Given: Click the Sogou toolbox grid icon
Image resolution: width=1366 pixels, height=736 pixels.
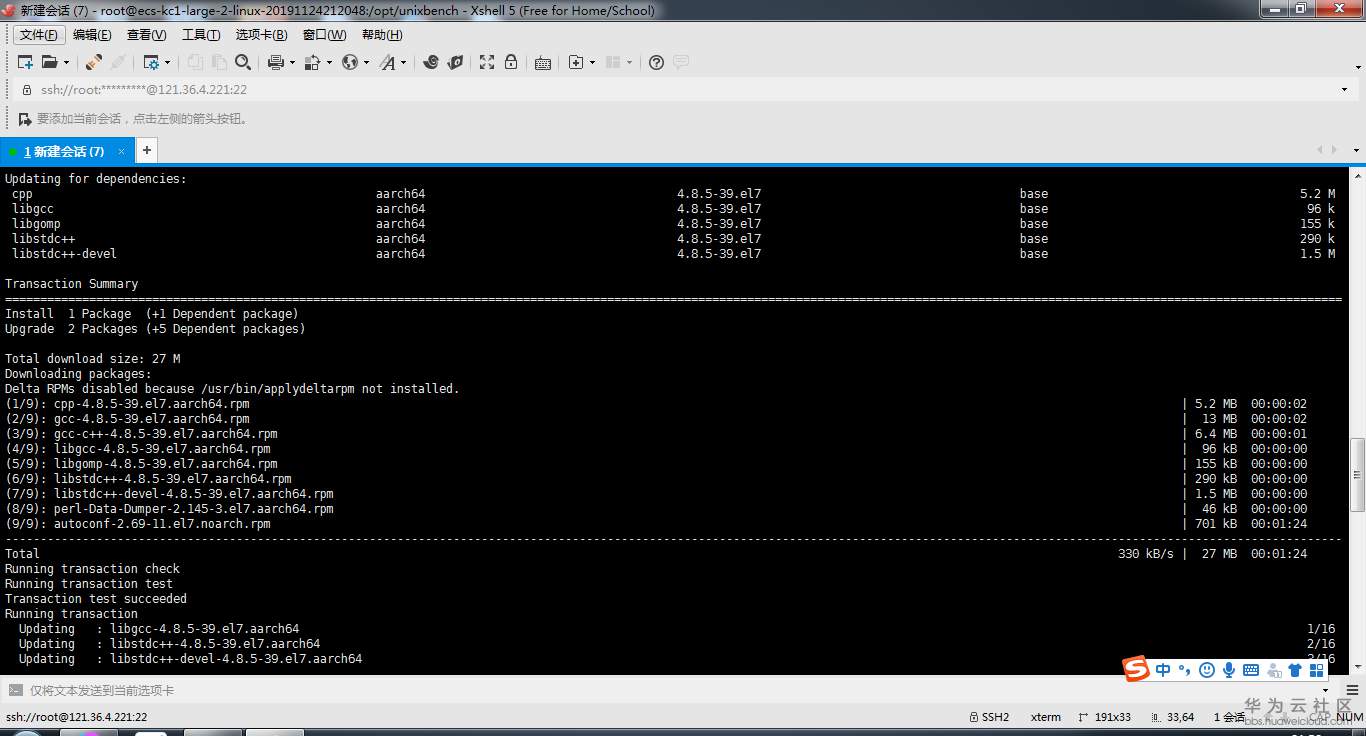Looking at the screenshot, I should (1317, 670).
